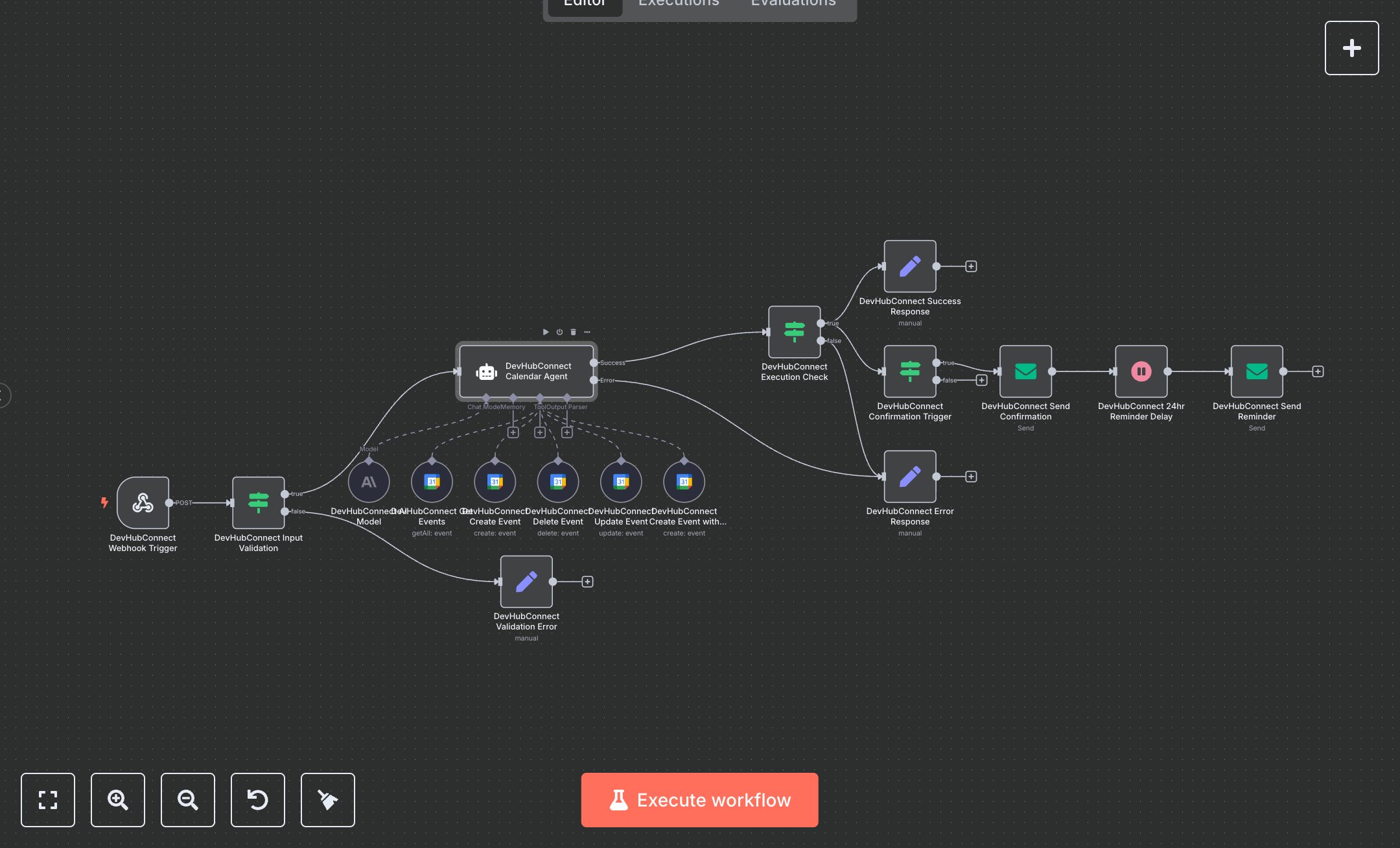Add a Memory sub-node to agent
Viewport: 1400px width, 848px height.
tap(513, 432)
